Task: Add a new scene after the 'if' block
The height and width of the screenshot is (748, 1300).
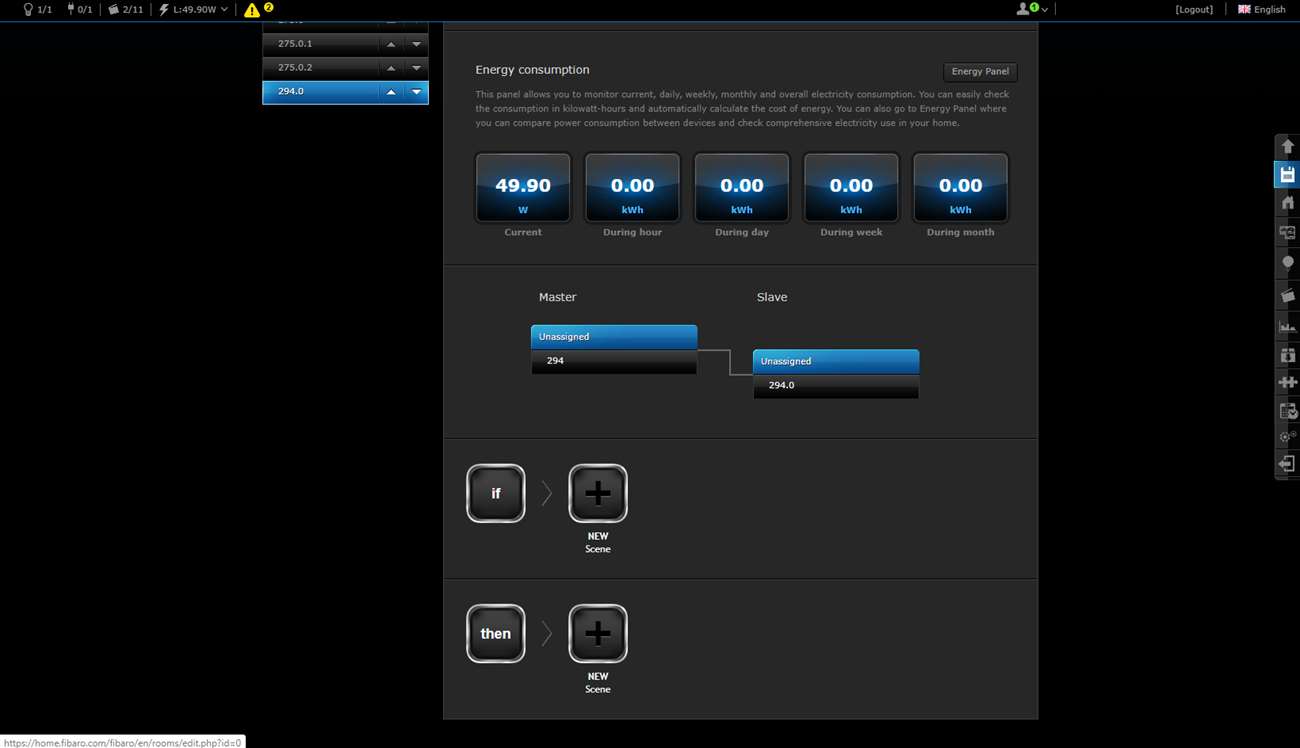Action: click(597, 493)
